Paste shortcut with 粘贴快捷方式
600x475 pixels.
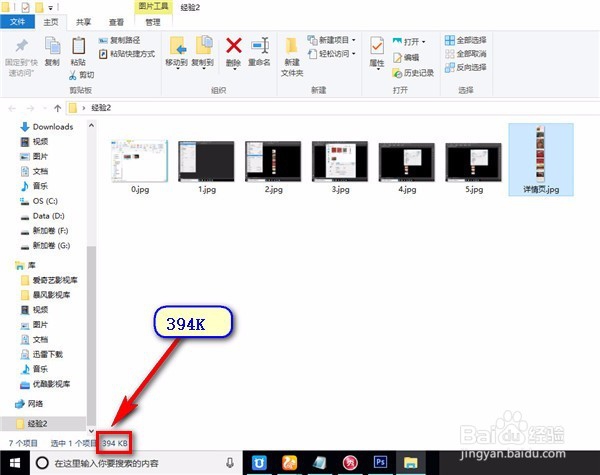pos(127,54)
